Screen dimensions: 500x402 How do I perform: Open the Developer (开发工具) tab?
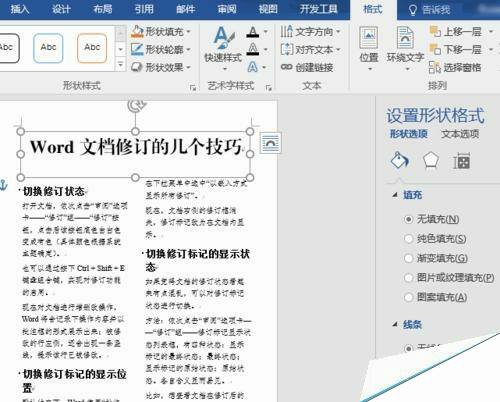318,9
